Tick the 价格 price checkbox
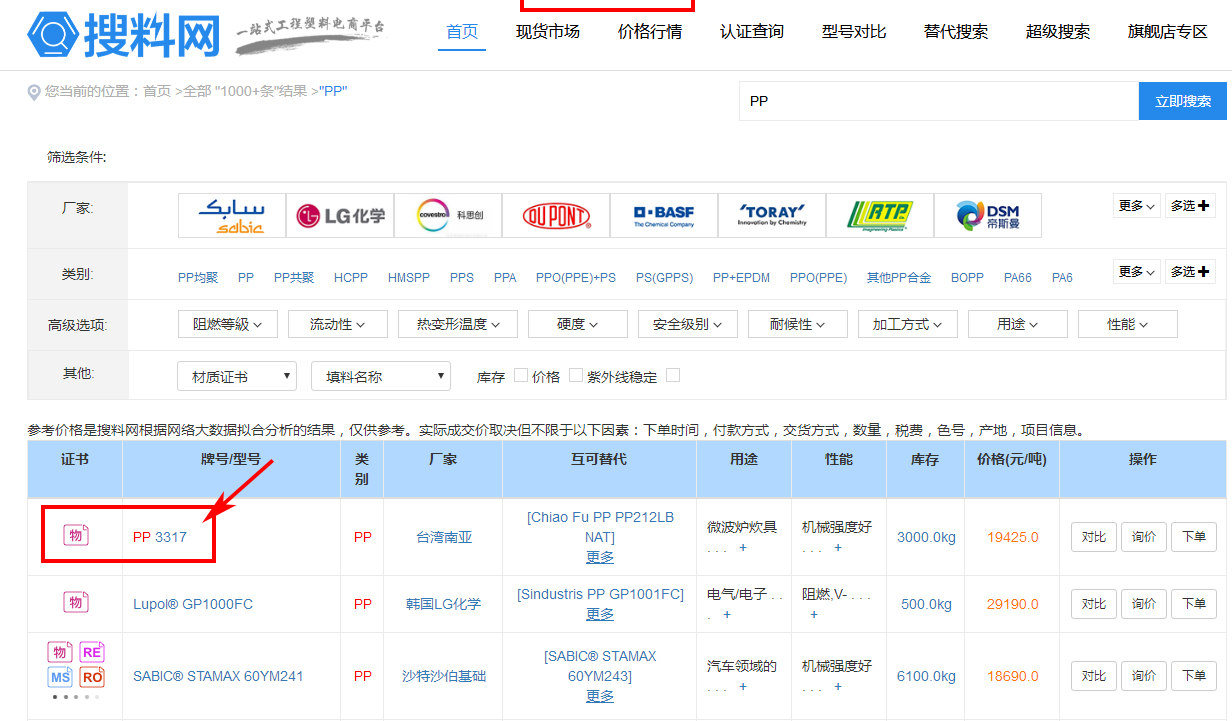 coord(575,375)
